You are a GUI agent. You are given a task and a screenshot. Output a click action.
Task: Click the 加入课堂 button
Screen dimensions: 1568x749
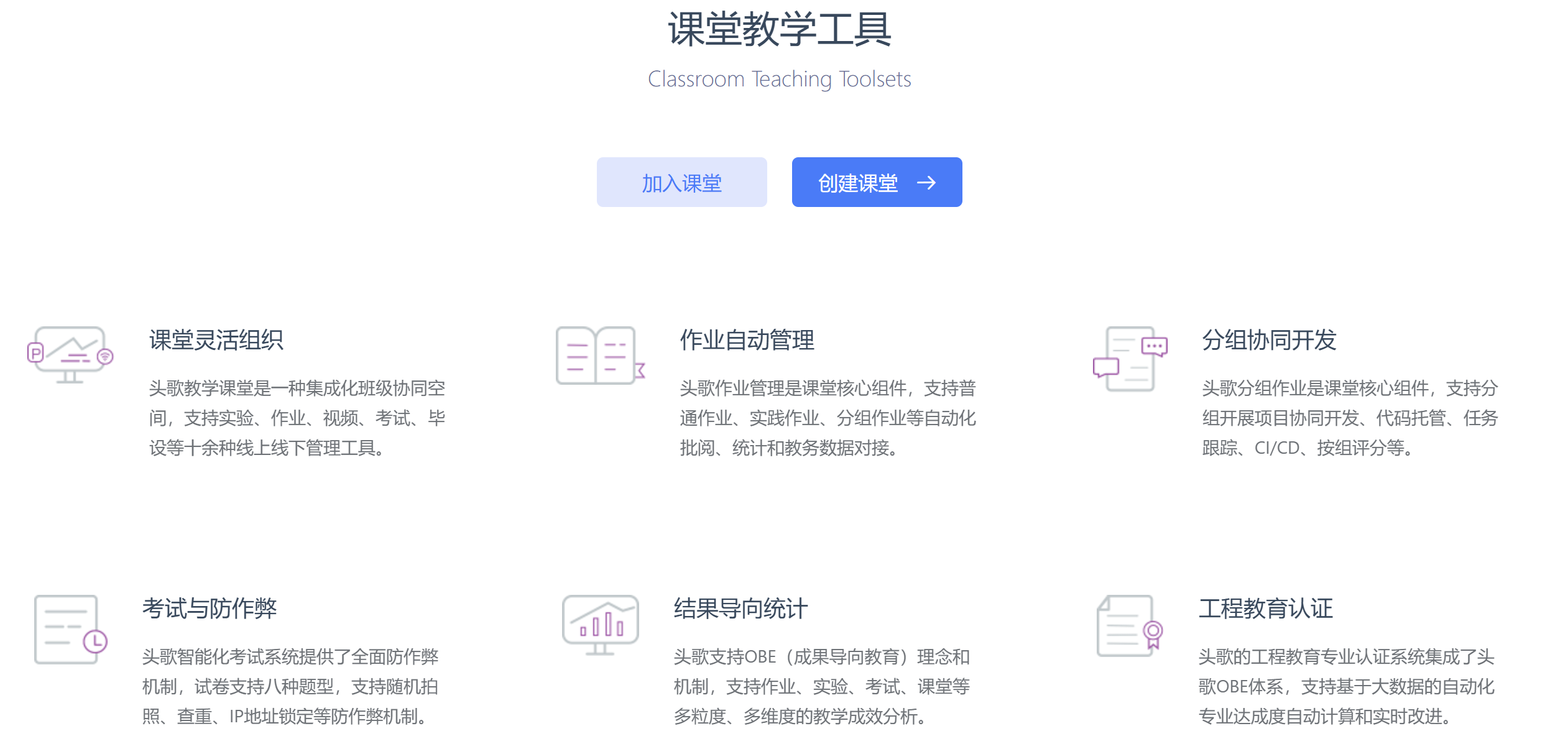681,183
